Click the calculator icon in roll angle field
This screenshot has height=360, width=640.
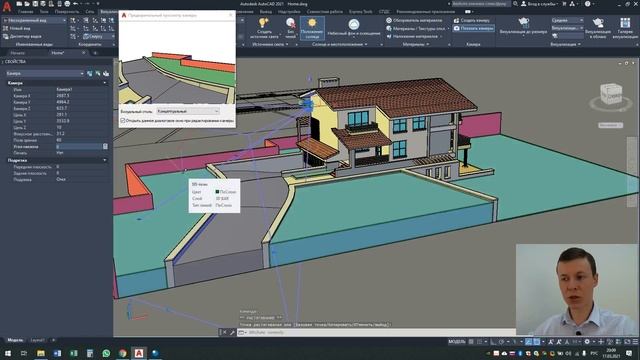coord(105,146)
